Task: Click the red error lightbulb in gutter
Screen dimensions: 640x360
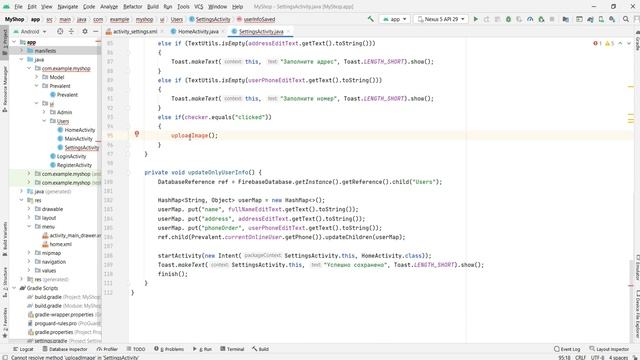Action: tap(137, 134)
